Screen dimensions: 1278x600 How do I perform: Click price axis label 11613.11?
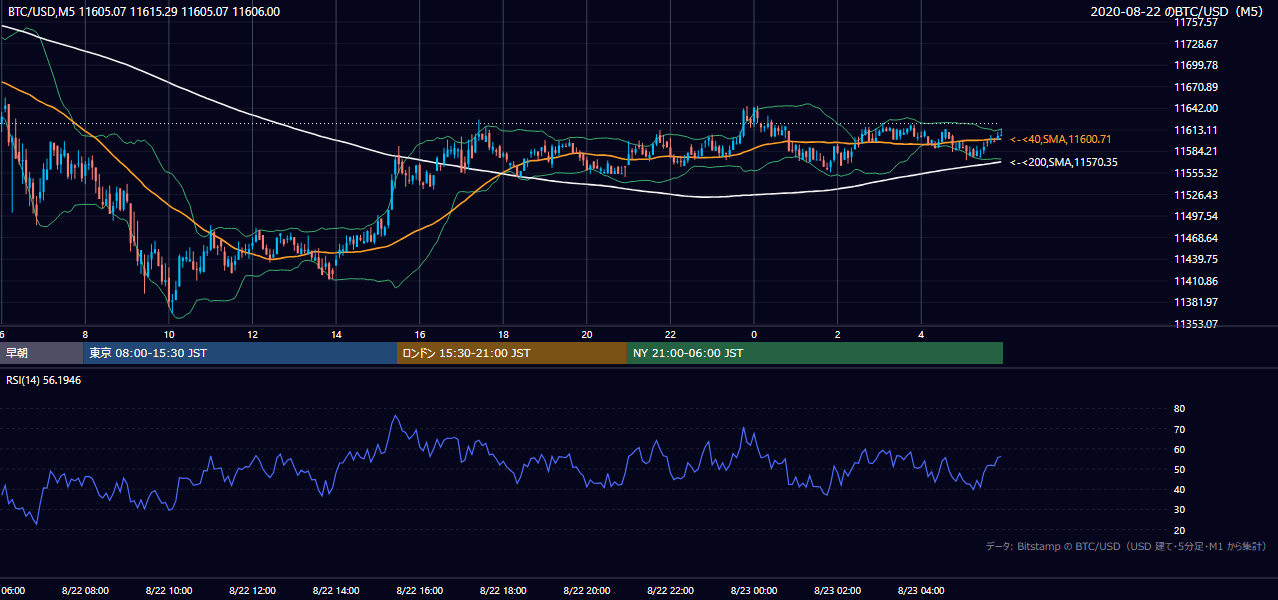coord(1195,130)
